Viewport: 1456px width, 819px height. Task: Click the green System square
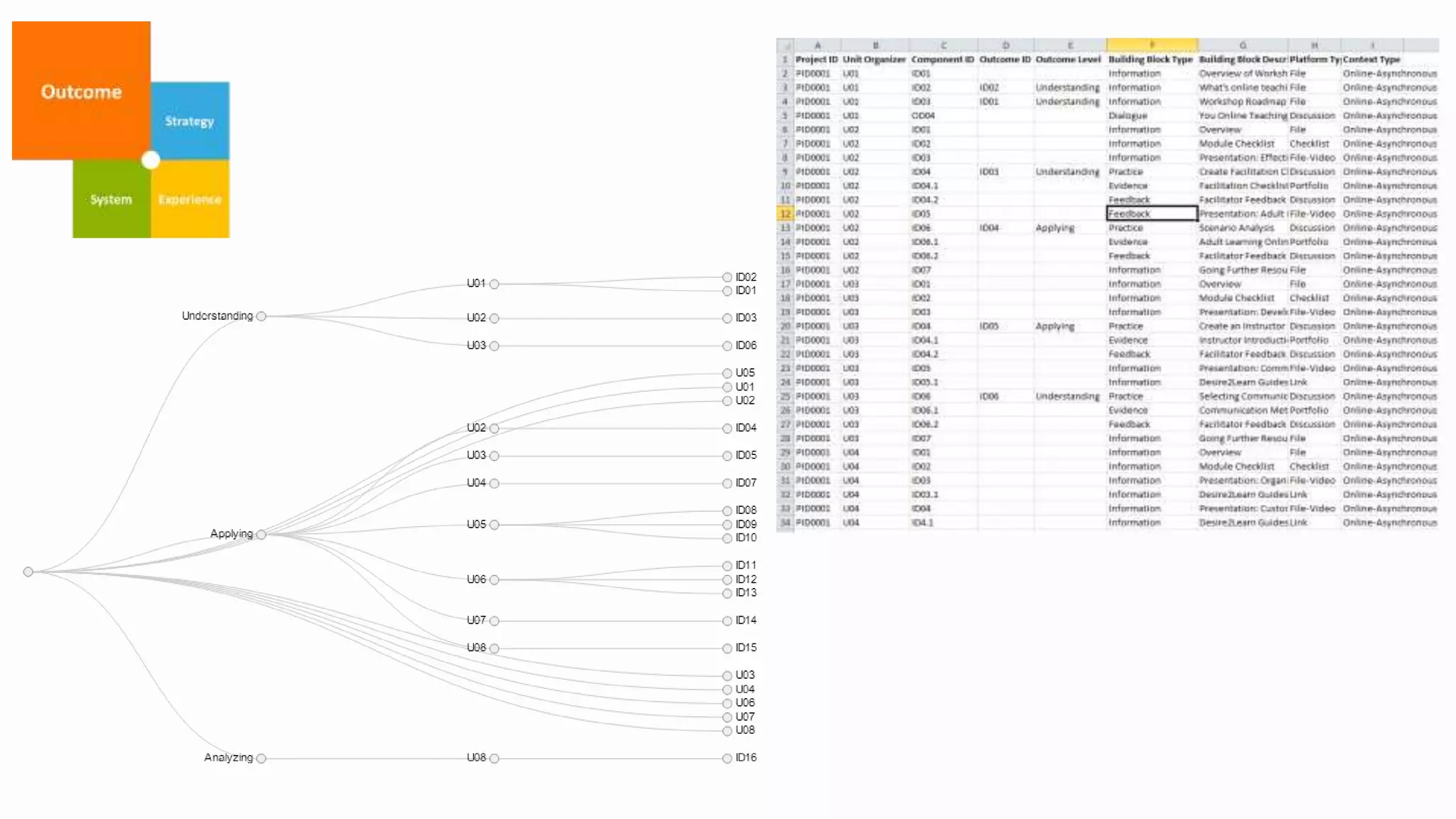pos(111,199)
